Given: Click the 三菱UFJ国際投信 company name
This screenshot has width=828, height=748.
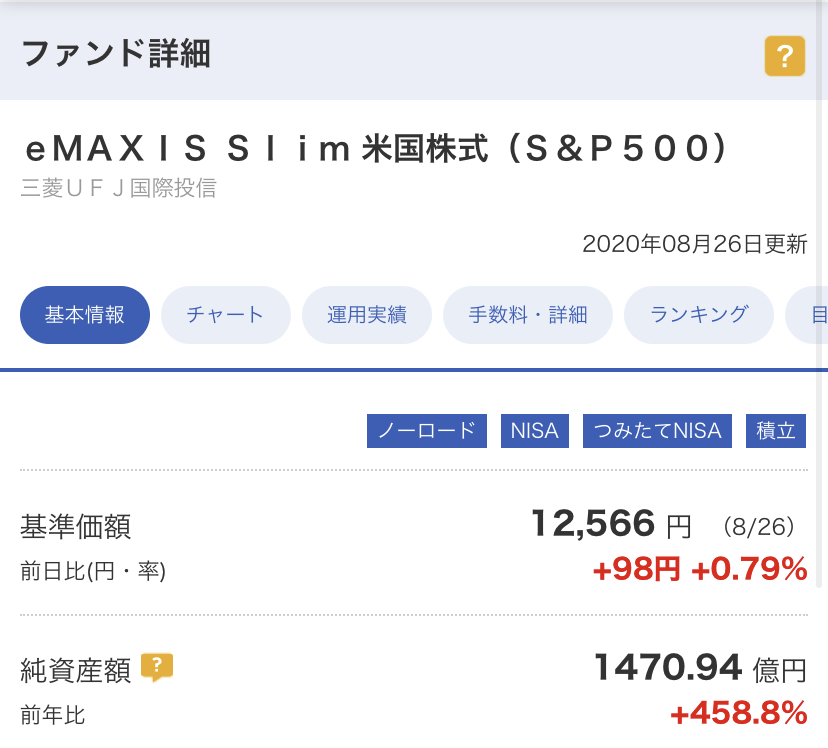Looking at the screenshot, I should (x=118, y=188).
